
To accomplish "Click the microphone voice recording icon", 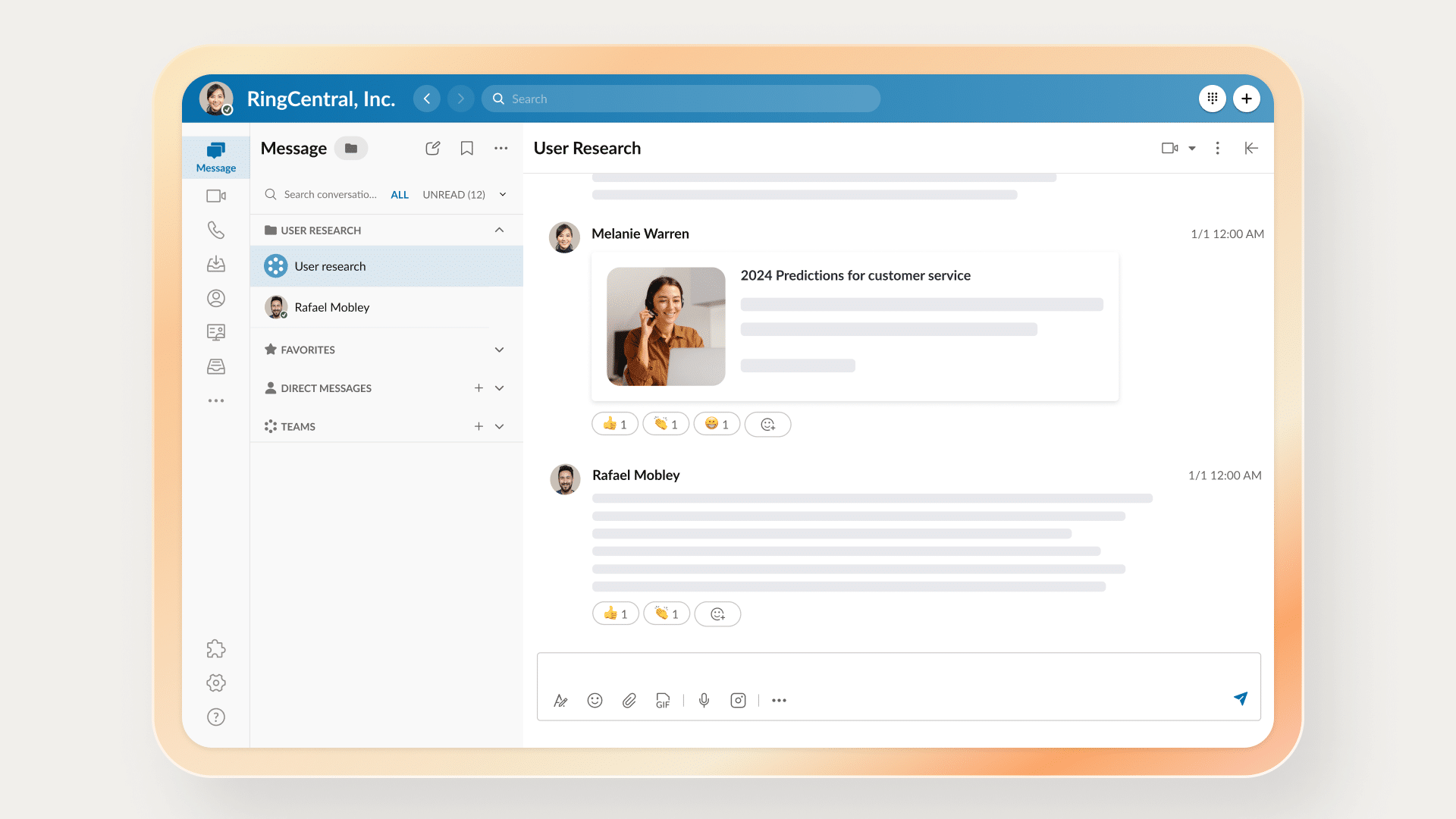I will 704,701.
